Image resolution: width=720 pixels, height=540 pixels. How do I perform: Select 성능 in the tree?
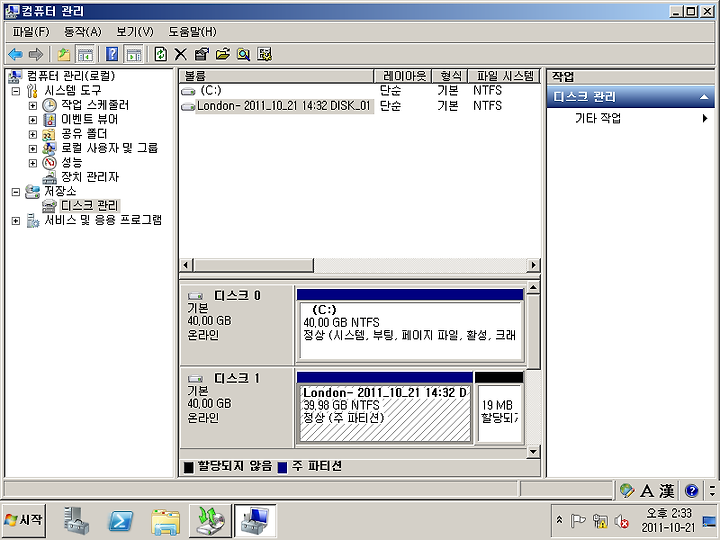point(72,163)
